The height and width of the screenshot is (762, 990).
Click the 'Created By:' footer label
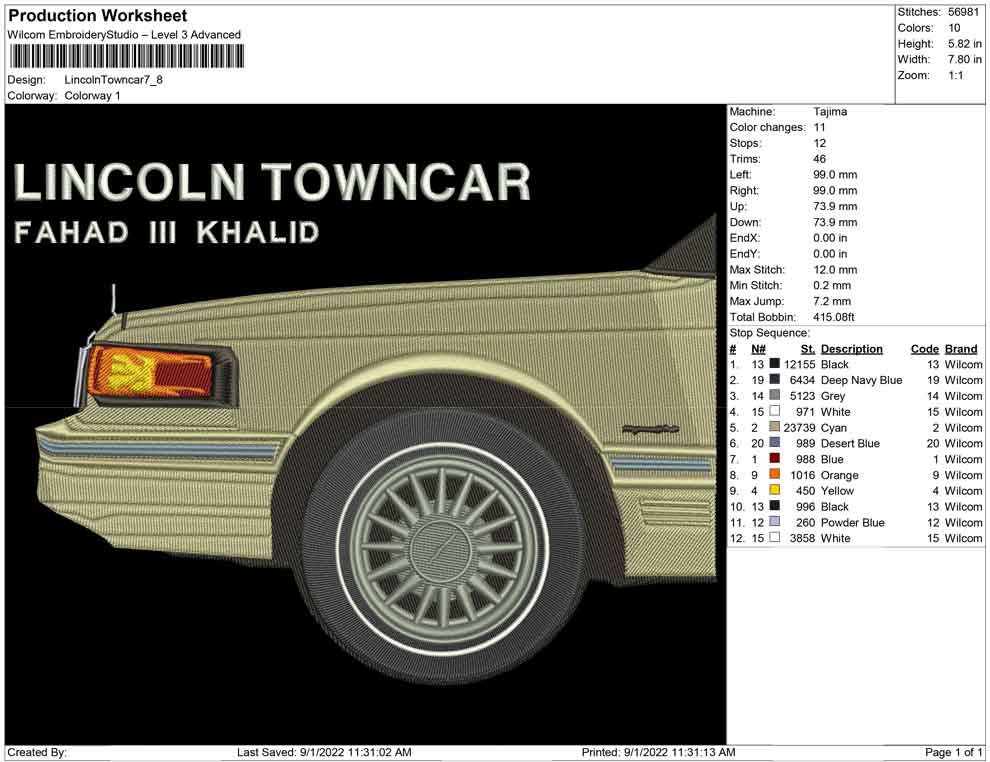(x=37, y=752)
